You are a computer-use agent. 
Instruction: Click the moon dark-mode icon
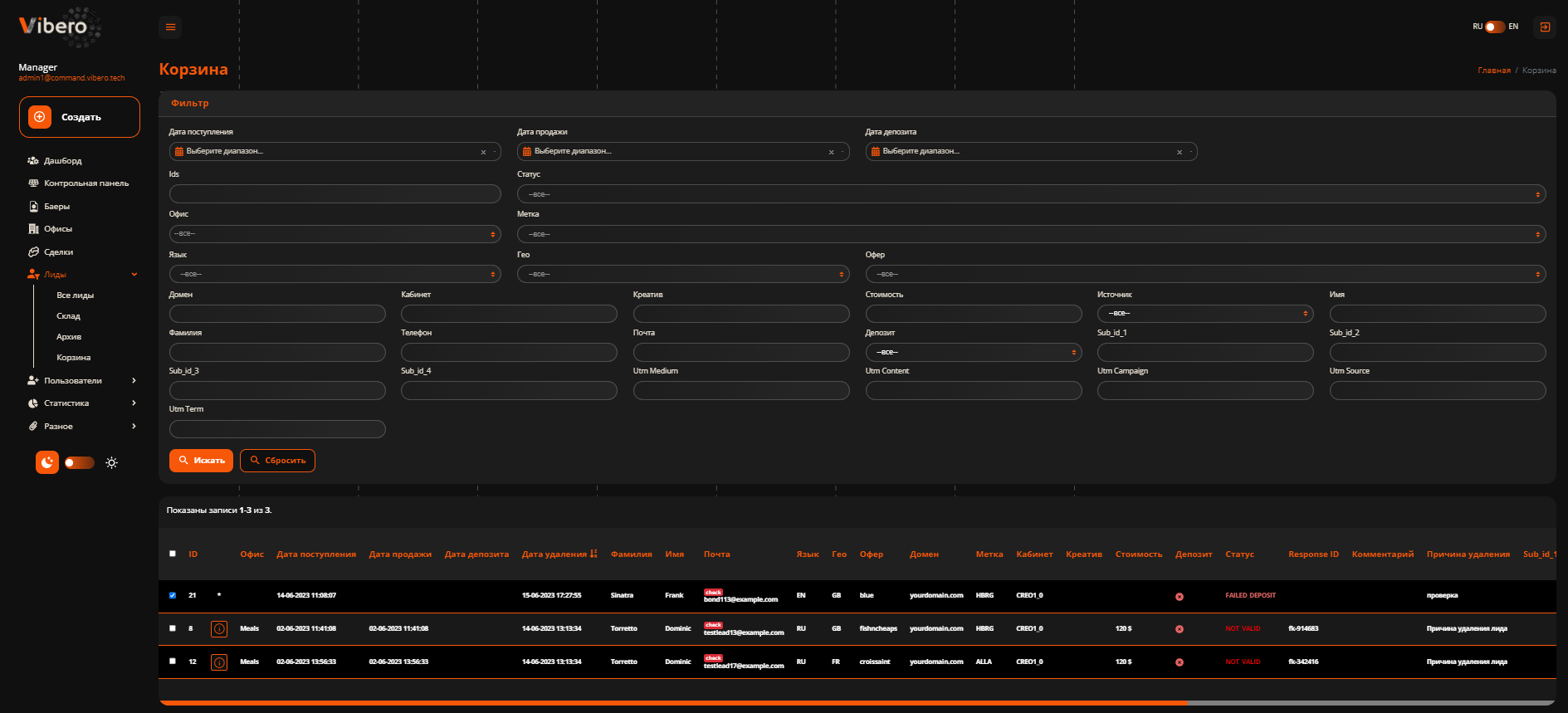(47, 462)
